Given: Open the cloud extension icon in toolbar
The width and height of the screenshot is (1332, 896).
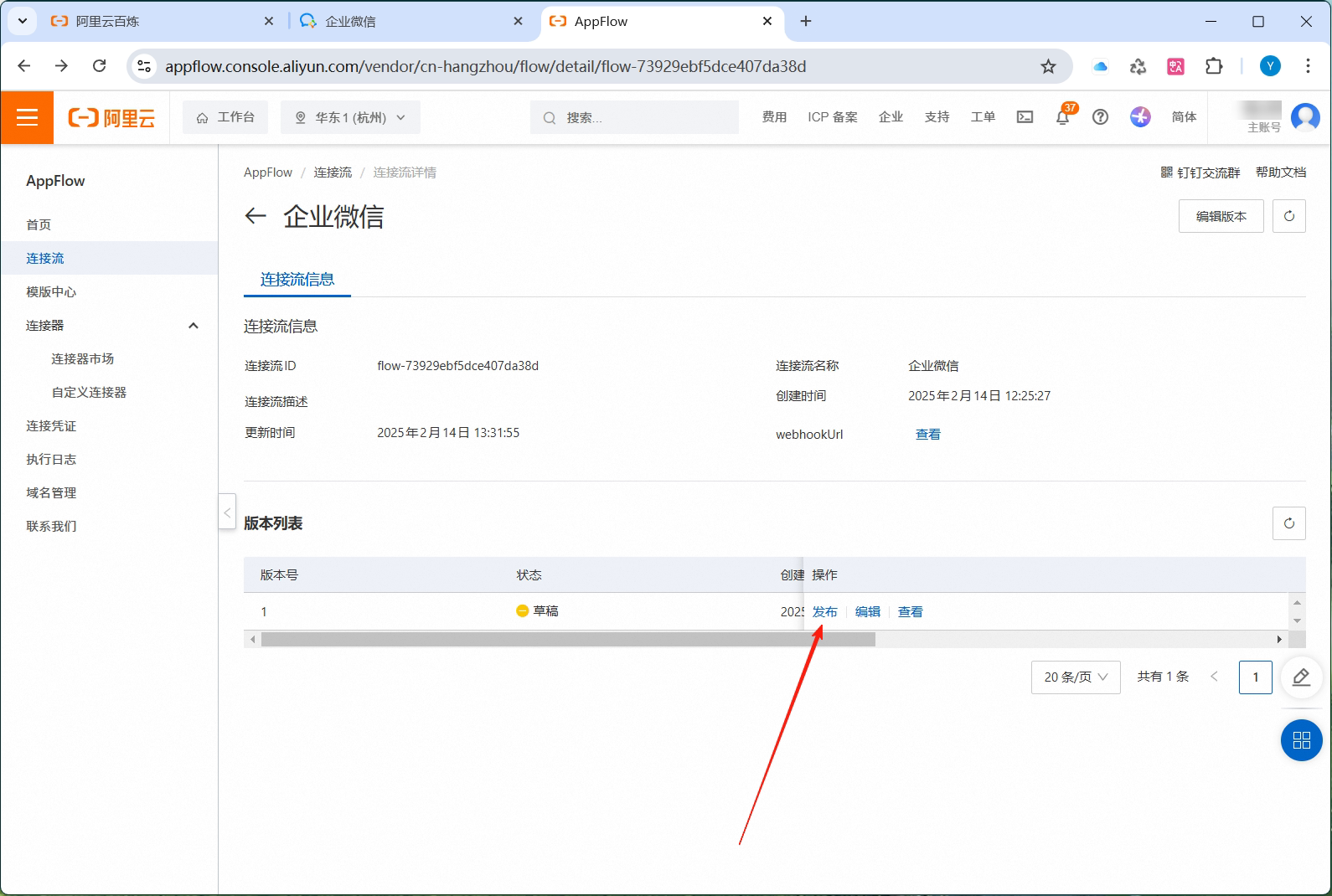Looking at the screenshot, I should pyautogui.click(x=1100, y=66).
